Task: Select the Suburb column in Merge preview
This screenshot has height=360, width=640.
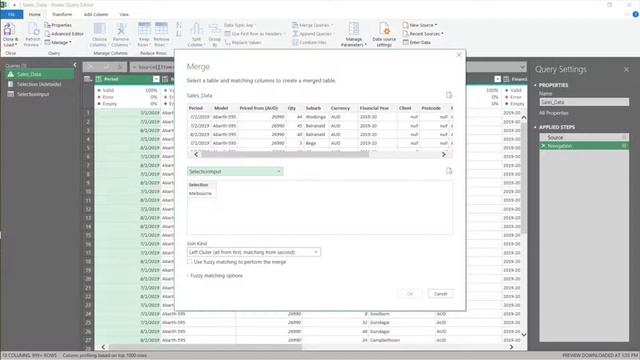Action: point(313,108)
